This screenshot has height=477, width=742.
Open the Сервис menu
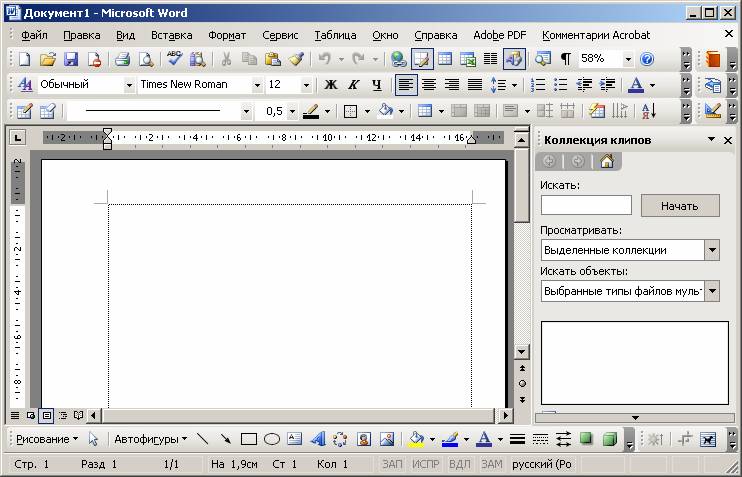[x=280, y=35]
